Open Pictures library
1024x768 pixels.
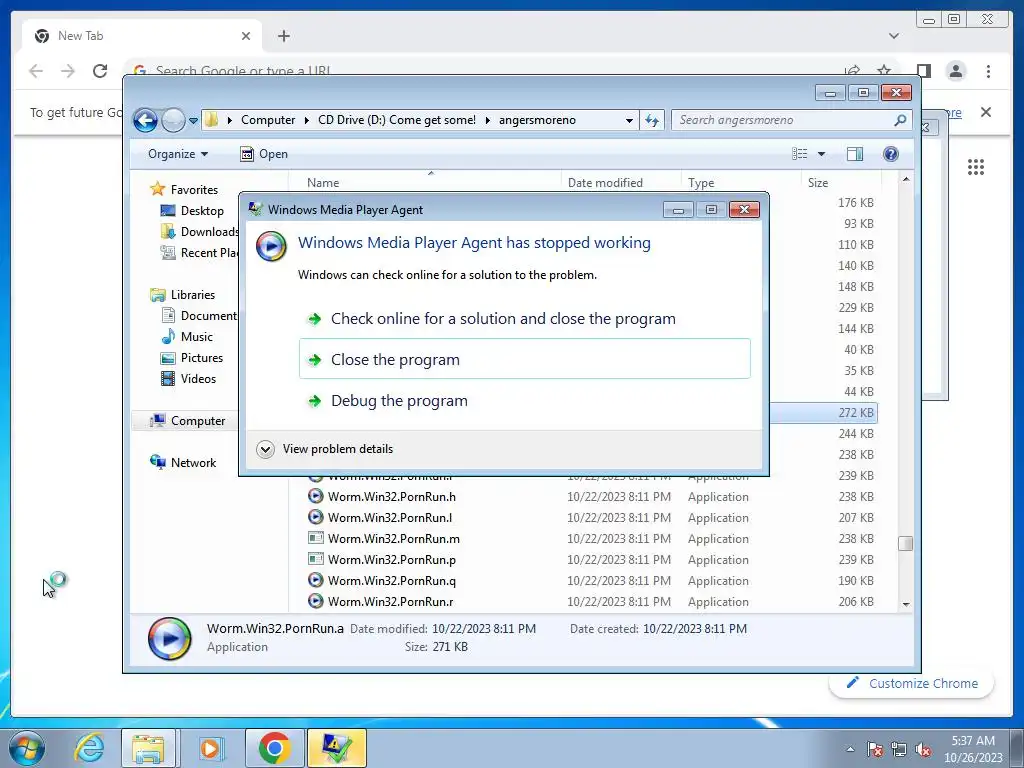192,358
